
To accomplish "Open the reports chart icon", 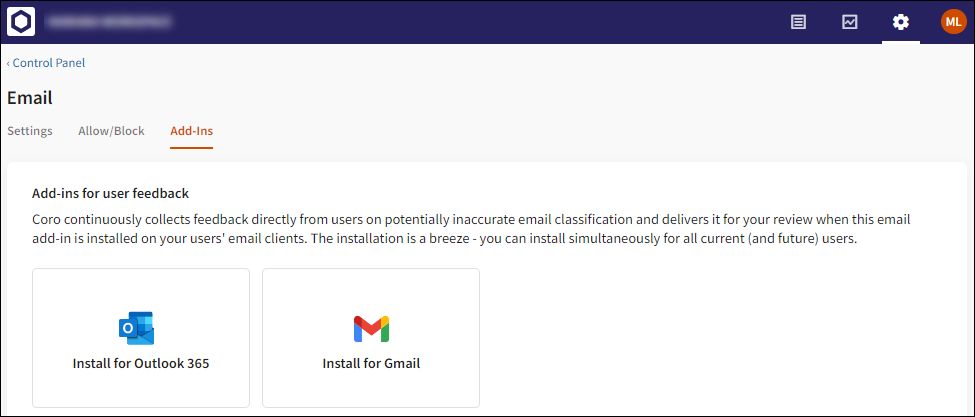I will tap(850, 22).
